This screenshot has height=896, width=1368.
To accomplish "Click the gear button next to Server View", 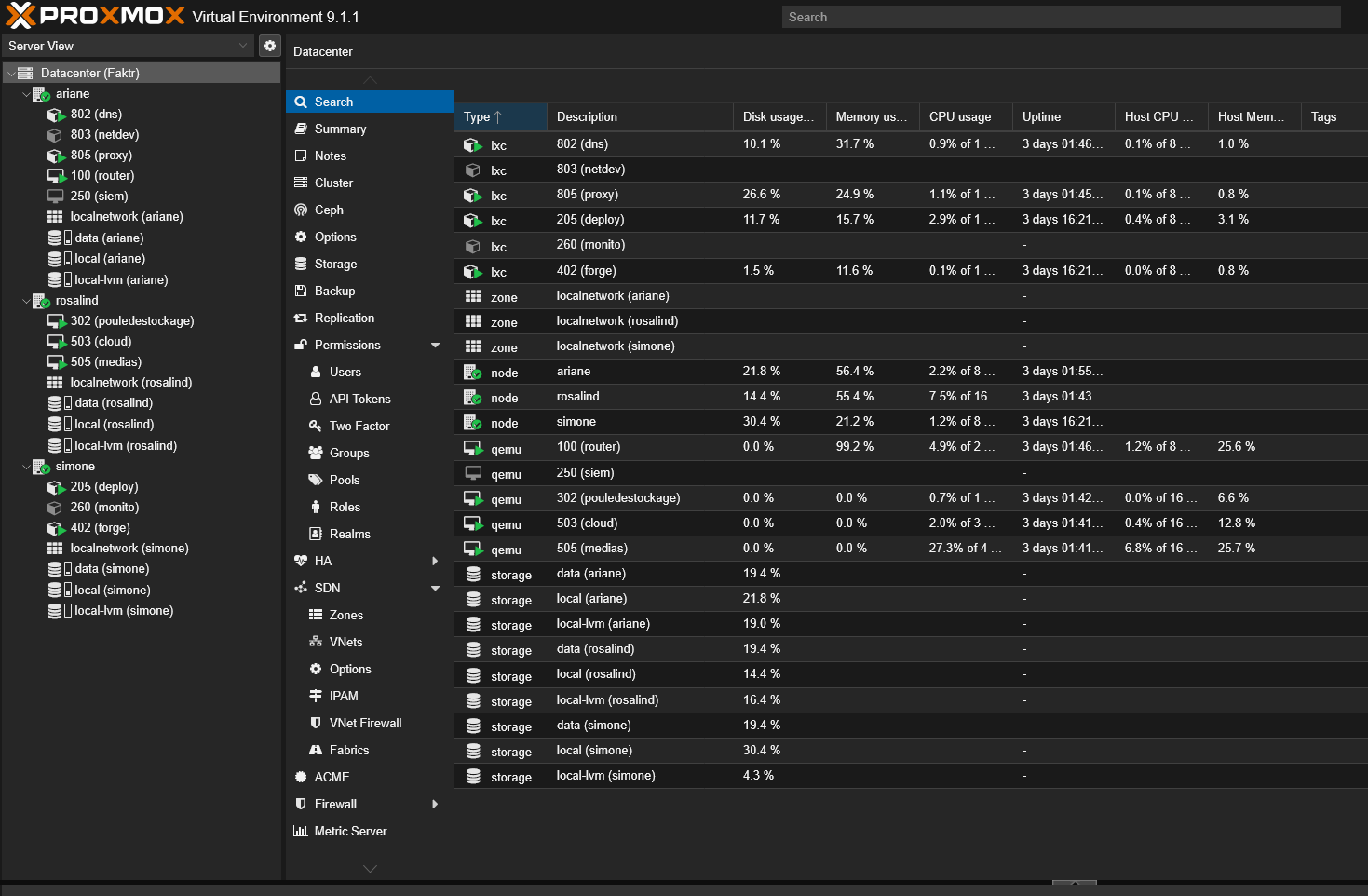I will [269, 45].
